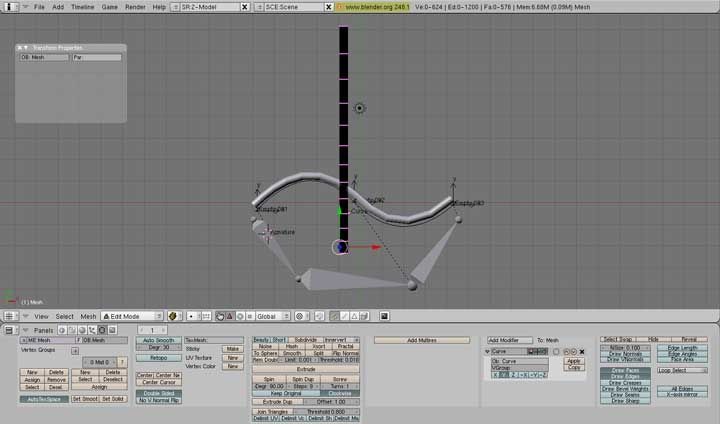Click the render view image icon
The height and width of the screenshot is (424, 720).
(x=384, y=316)
